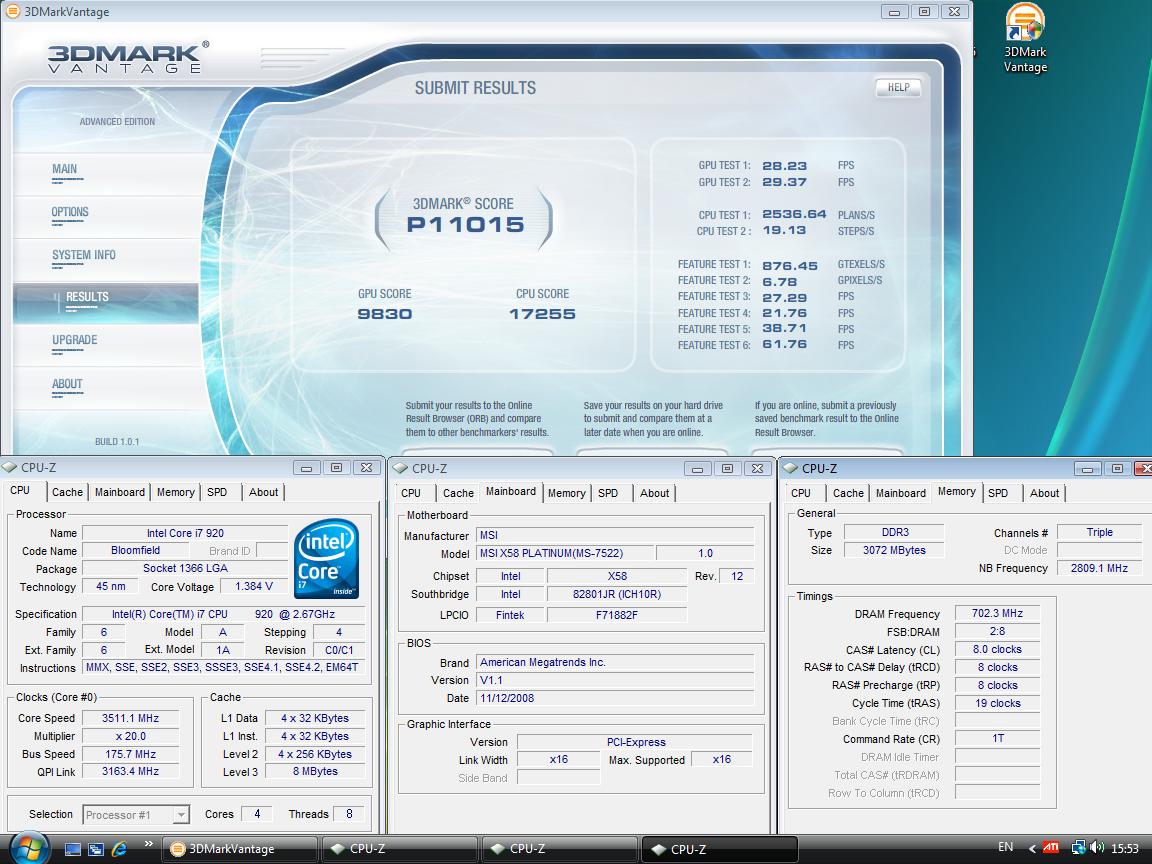Screen dimensions: 1152x864
Task: Open About tab in first CPU-Z window
Action: click(263, 492)
